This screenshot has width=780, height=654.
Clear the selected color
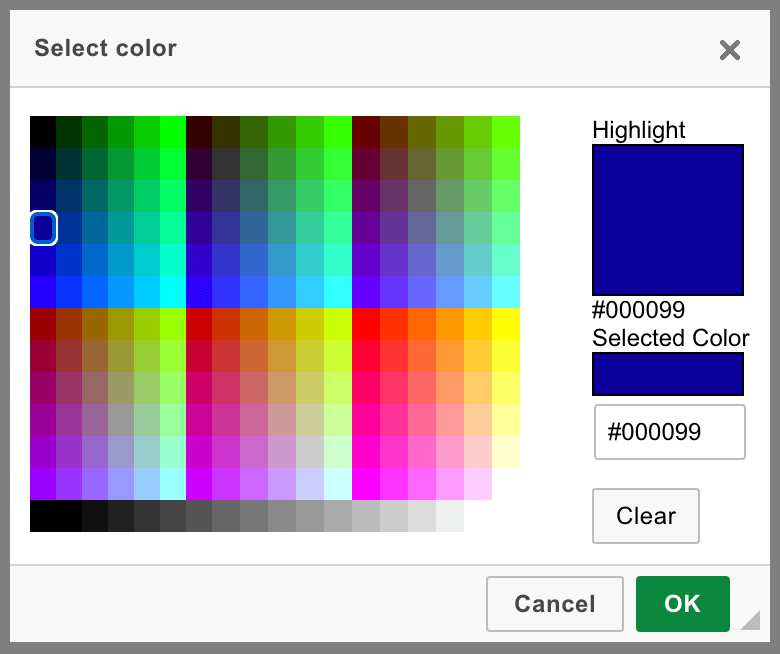click(646, 516)
